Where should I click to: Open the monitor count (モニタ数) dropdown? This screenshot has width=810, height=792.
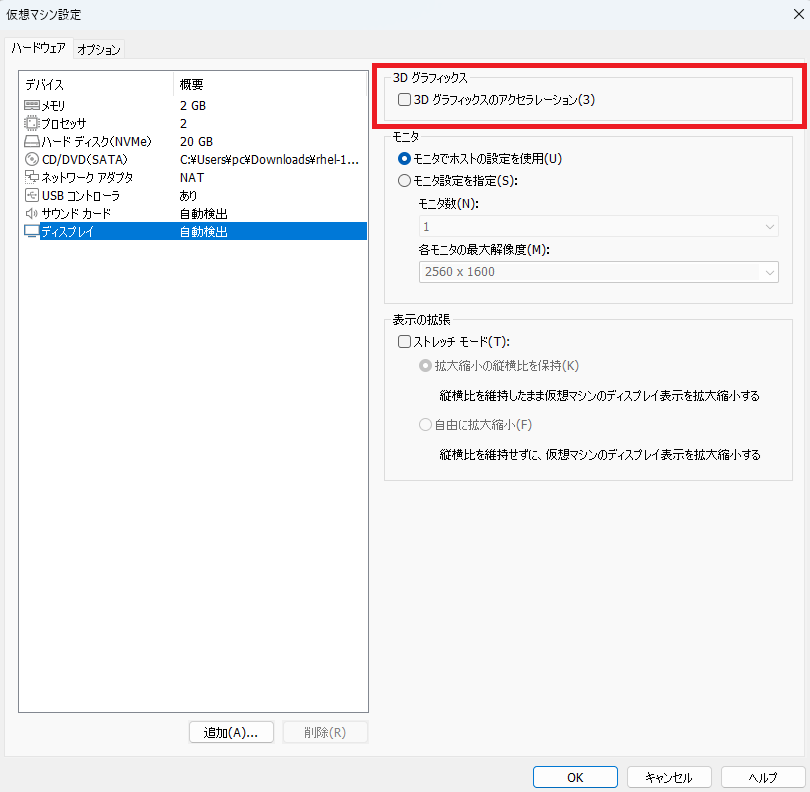point(598,227)
